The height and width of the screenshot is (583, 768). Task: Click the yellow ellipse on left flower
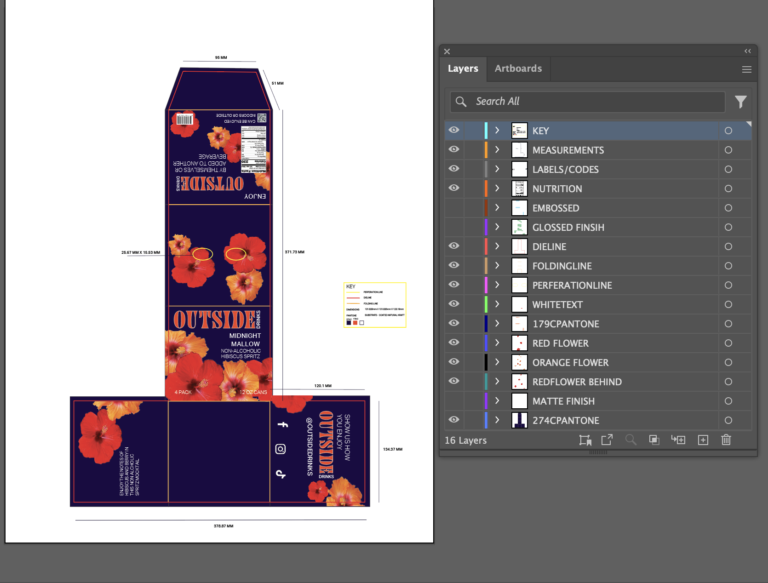202,254
